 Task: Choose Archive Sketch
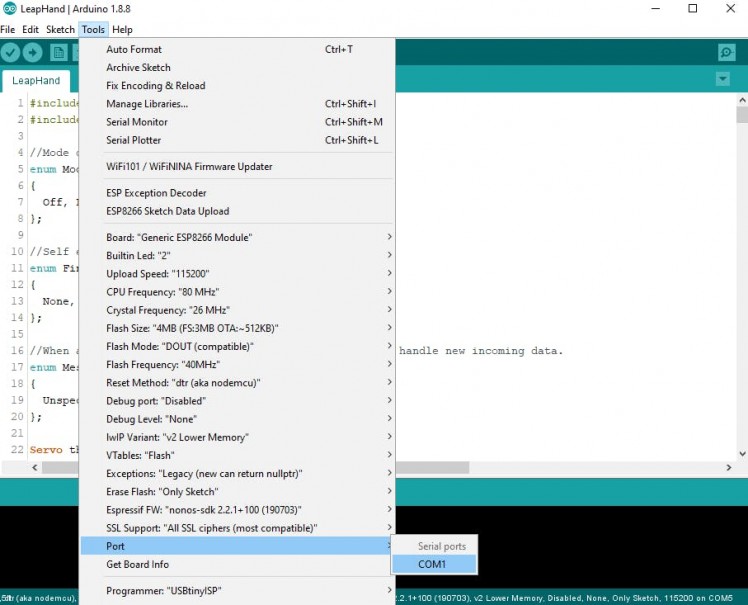237,68
